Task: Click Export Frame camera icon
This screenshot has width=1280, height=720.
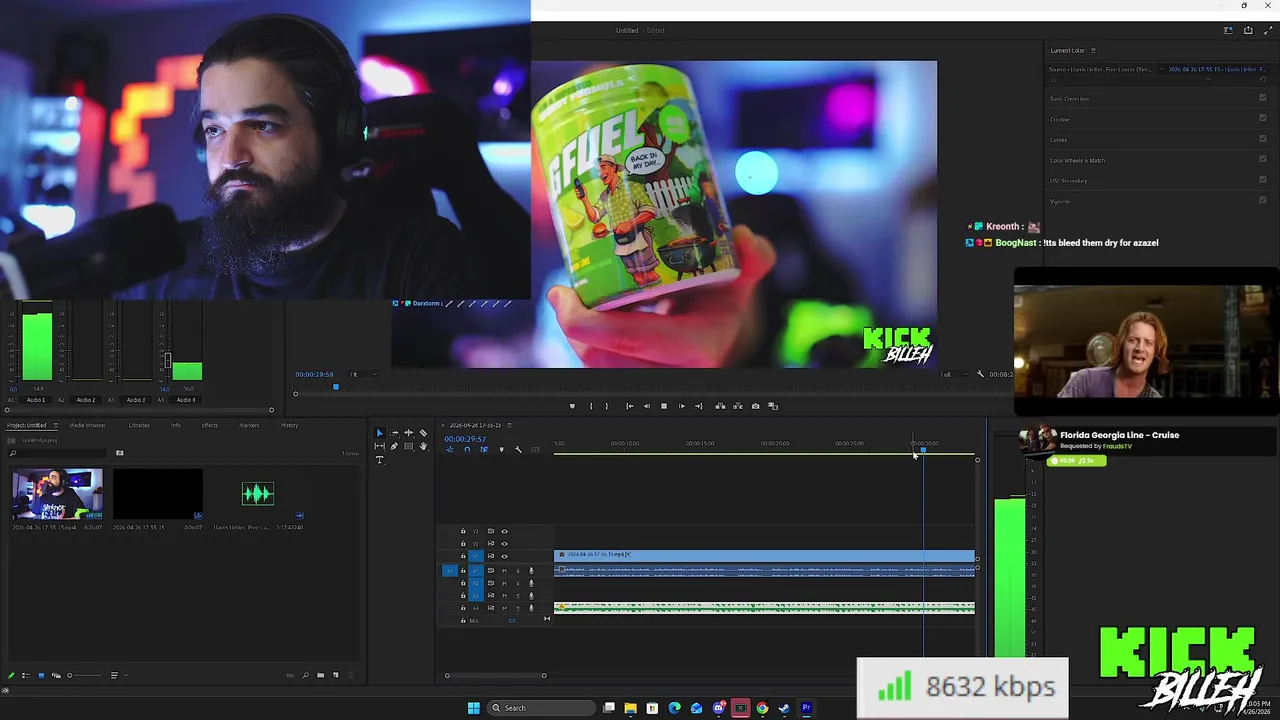Action: (756, 406)
